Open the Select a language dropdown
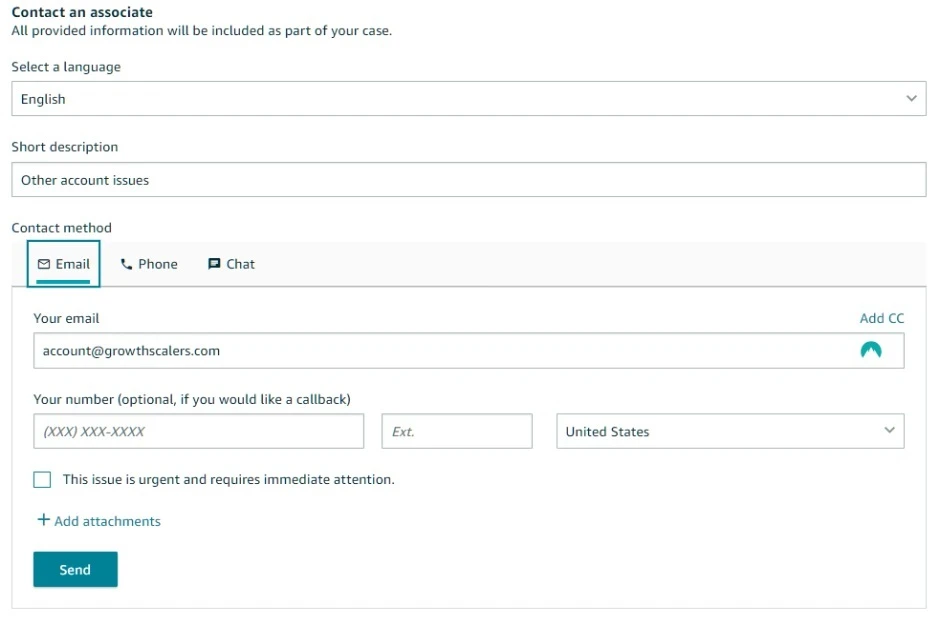The width and height of the screenshot is (939, 621). pyautogui.click(x=469, y=99)
